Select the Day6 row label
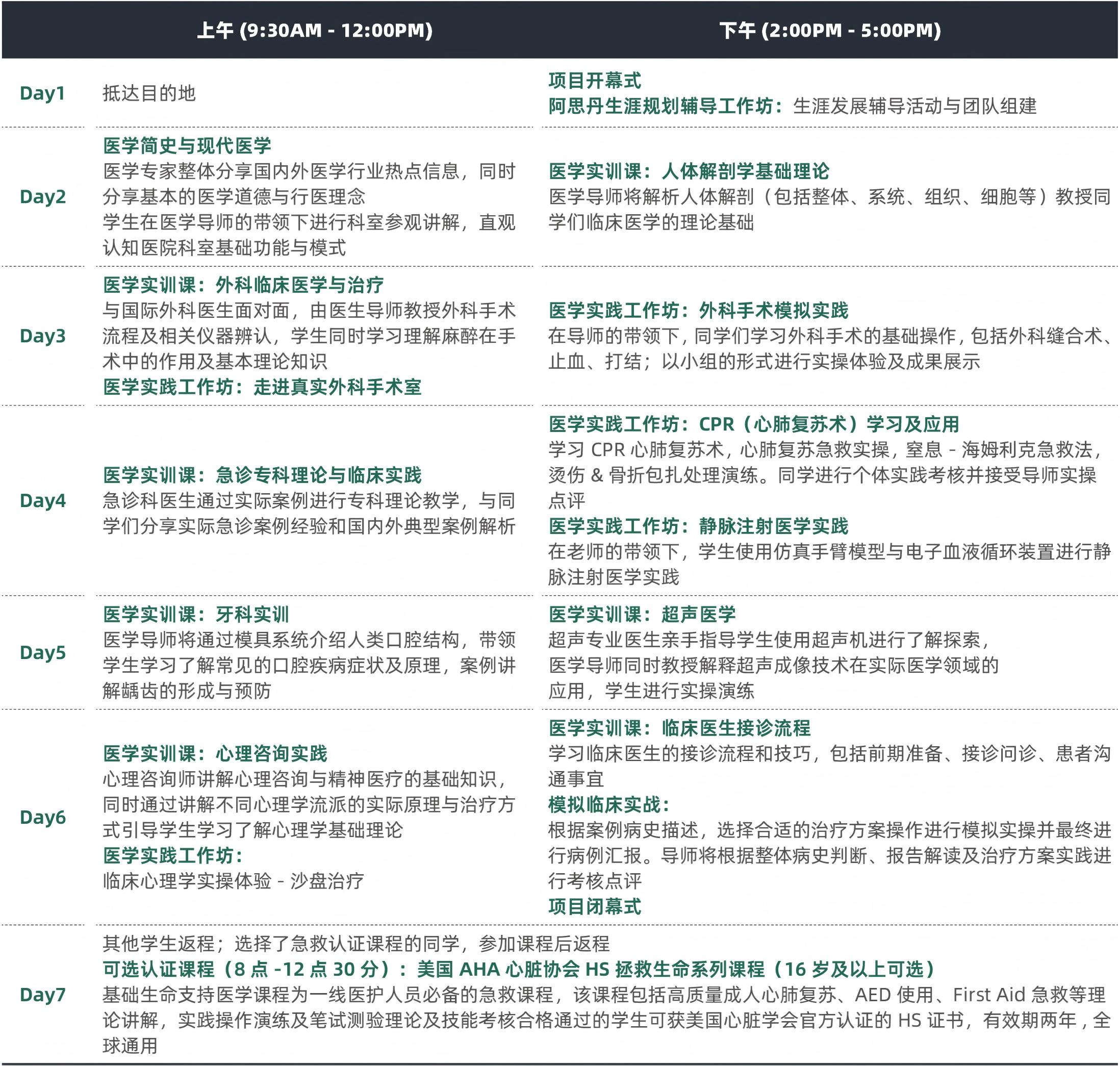 [43, 817]
